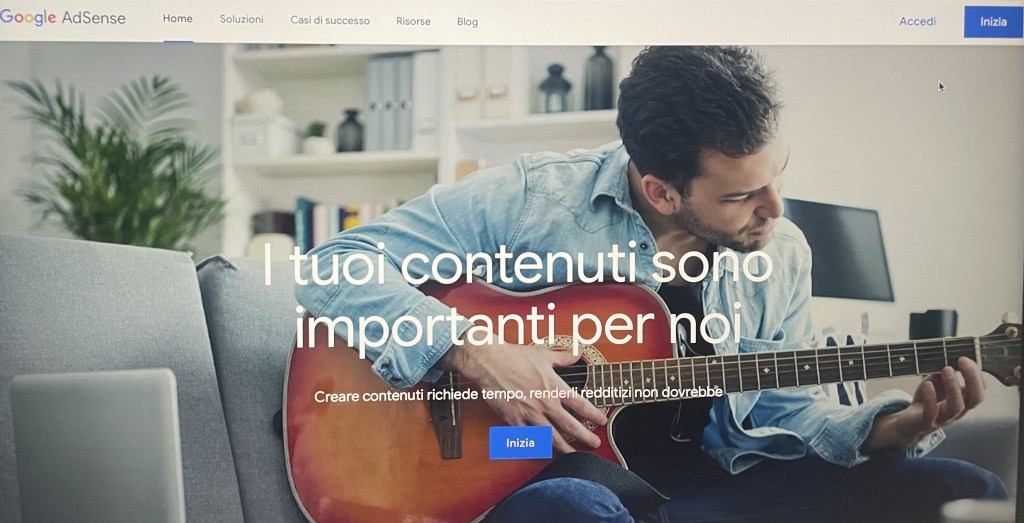The image size is (1024, 523).
Task: Open the Casi di successo page
Action: 330,21
